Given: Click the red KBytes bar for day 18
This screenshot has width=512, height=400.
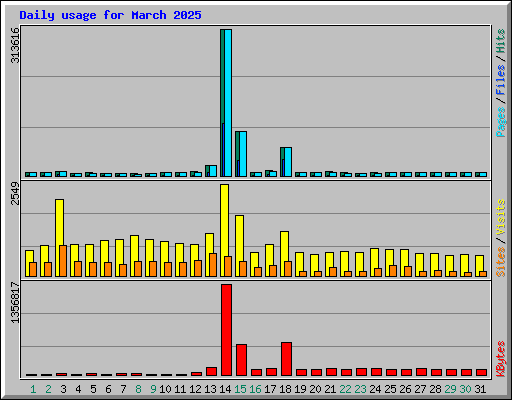Looking at the screenshot, I should click(x=286, y=359).
